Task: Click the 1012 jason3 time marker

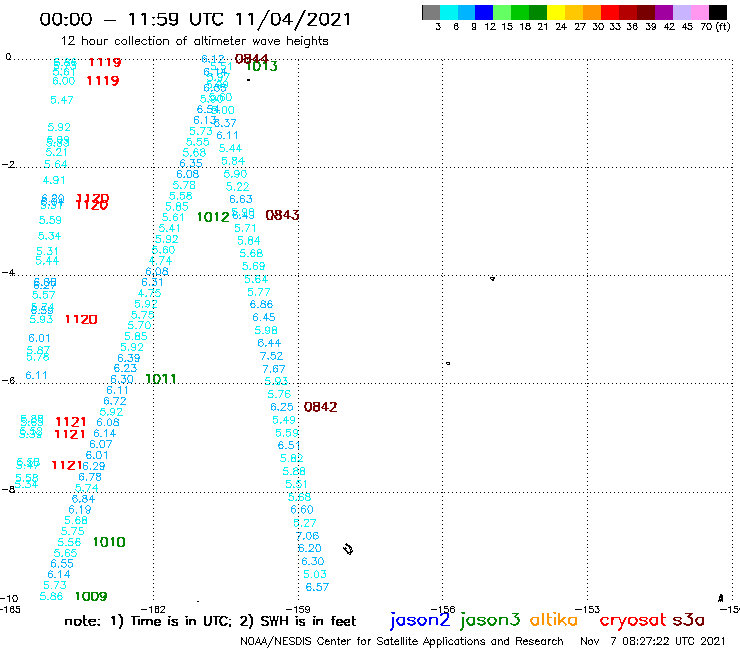Action: point(213,217)
